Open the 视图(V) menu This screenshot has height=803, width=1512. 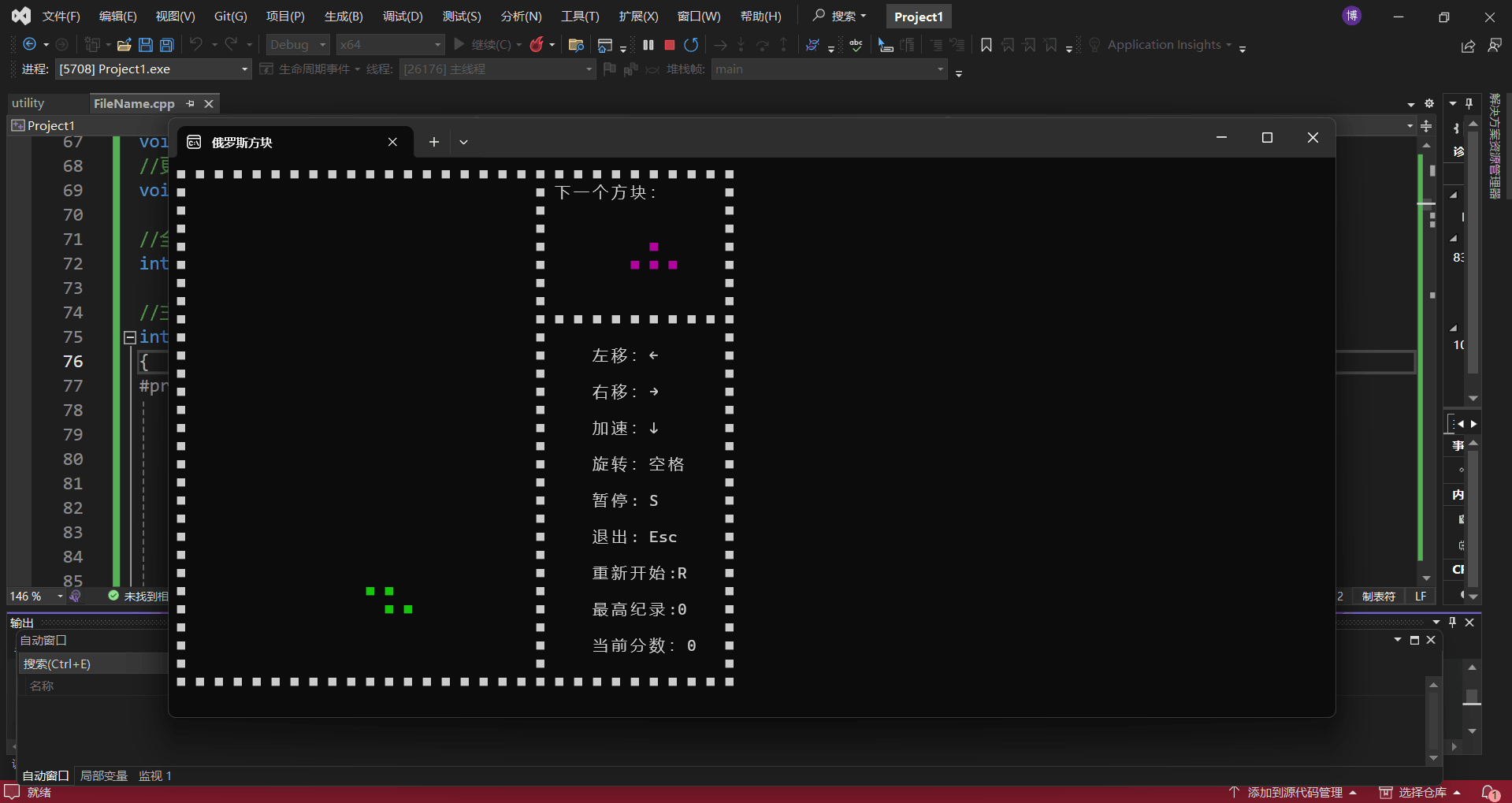coord(175,16)
